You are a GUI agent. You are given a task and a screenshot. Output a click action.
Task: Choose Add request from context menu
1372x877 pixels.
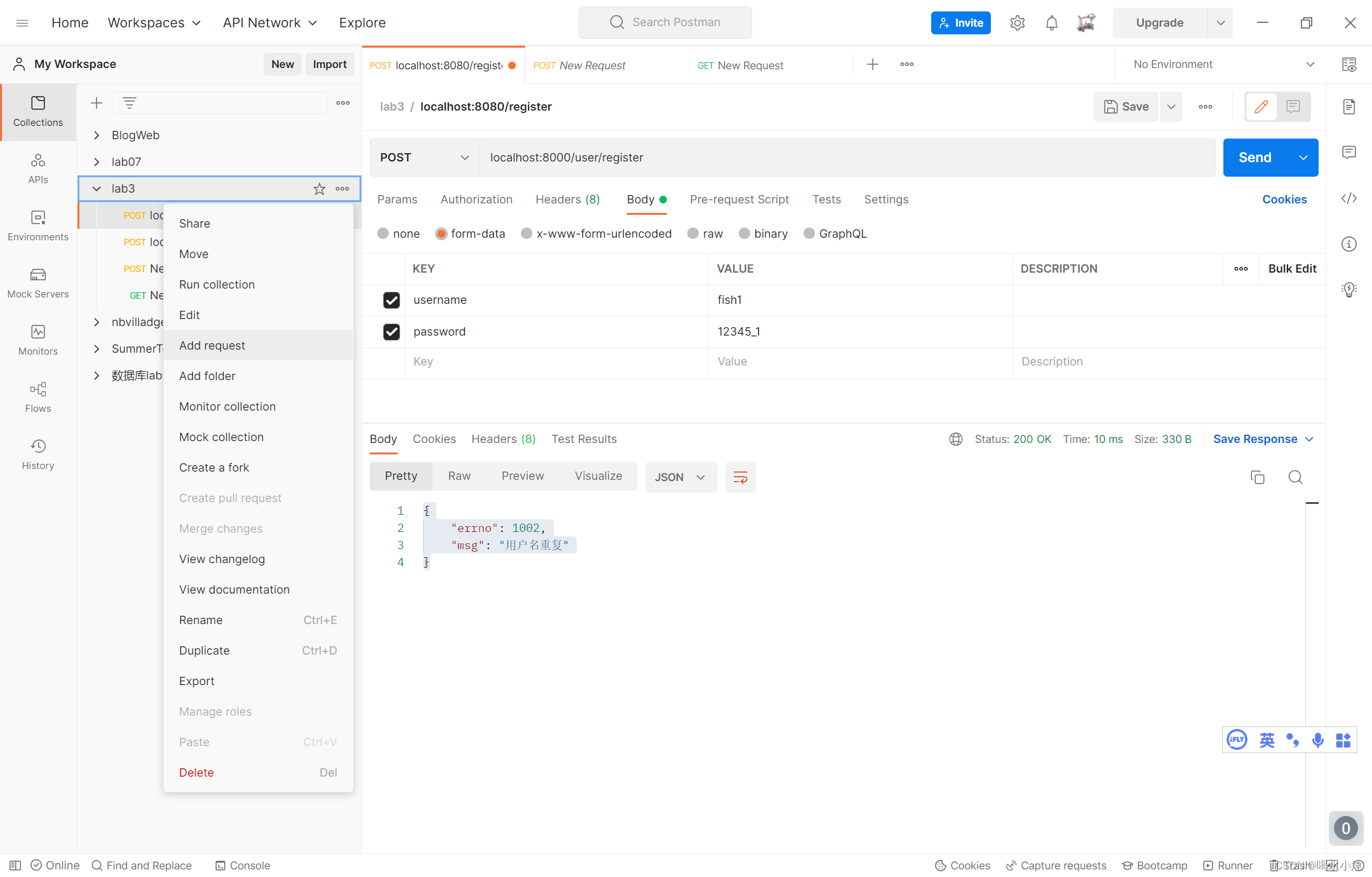(212, 346)
